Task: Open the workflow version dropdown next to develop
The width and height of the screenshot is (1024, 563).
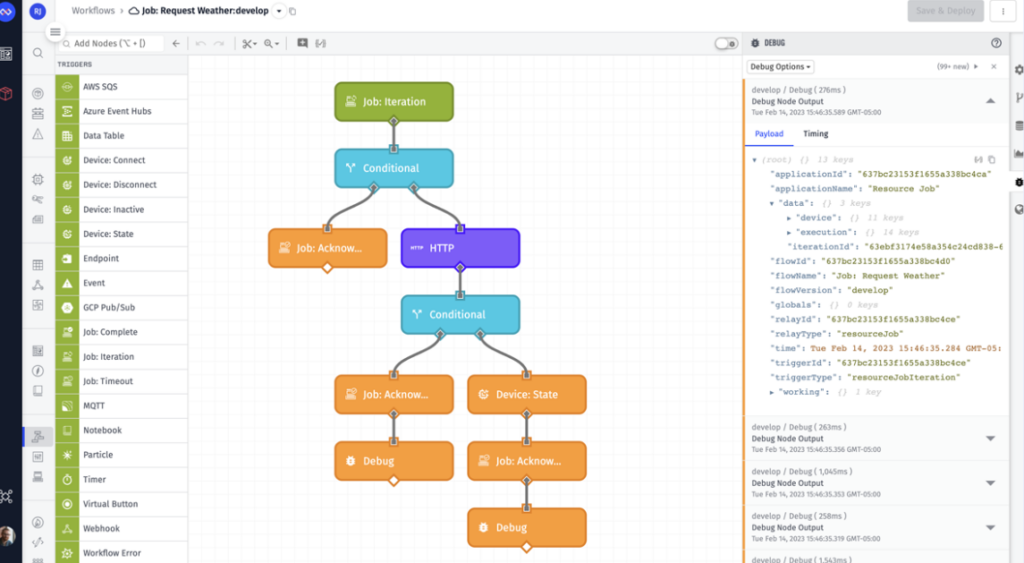Action: point(279,11)
